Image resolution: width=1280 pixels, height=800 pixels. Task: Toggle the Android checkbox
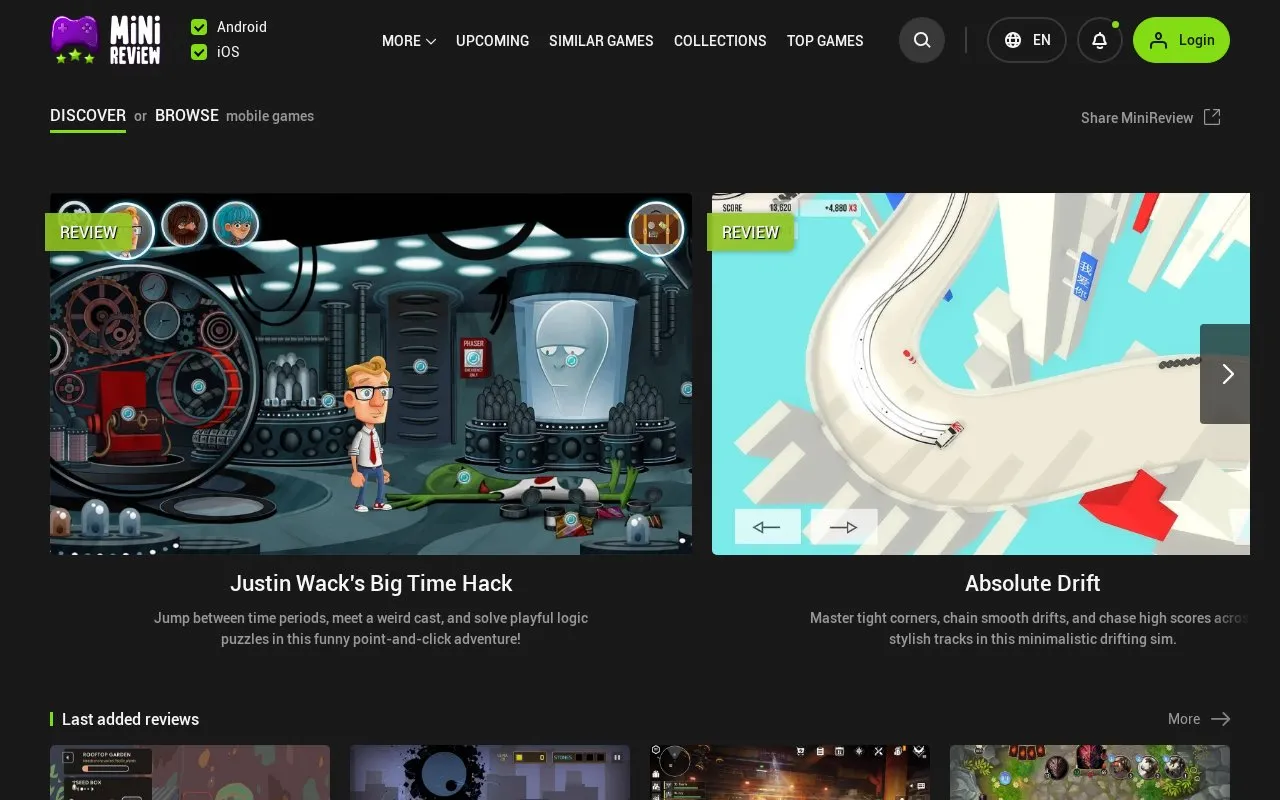point(199,27)
